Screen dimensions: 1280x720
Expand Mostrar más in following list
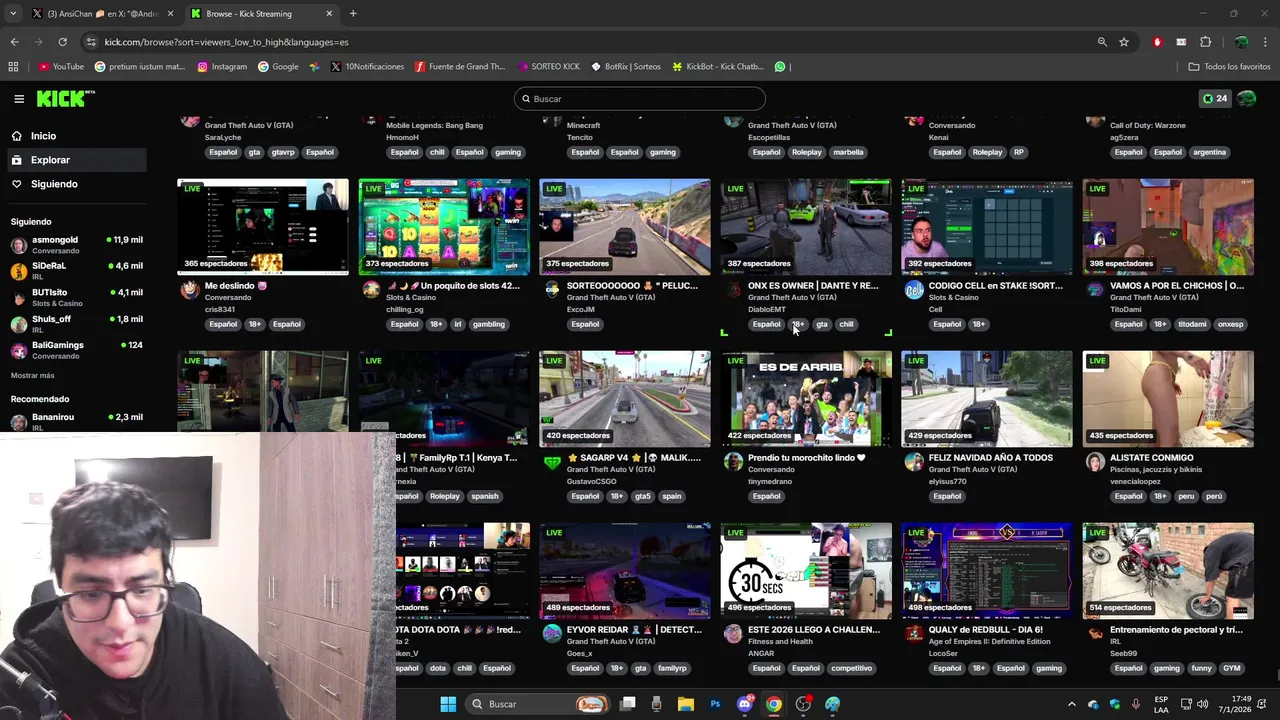[33, 376]
